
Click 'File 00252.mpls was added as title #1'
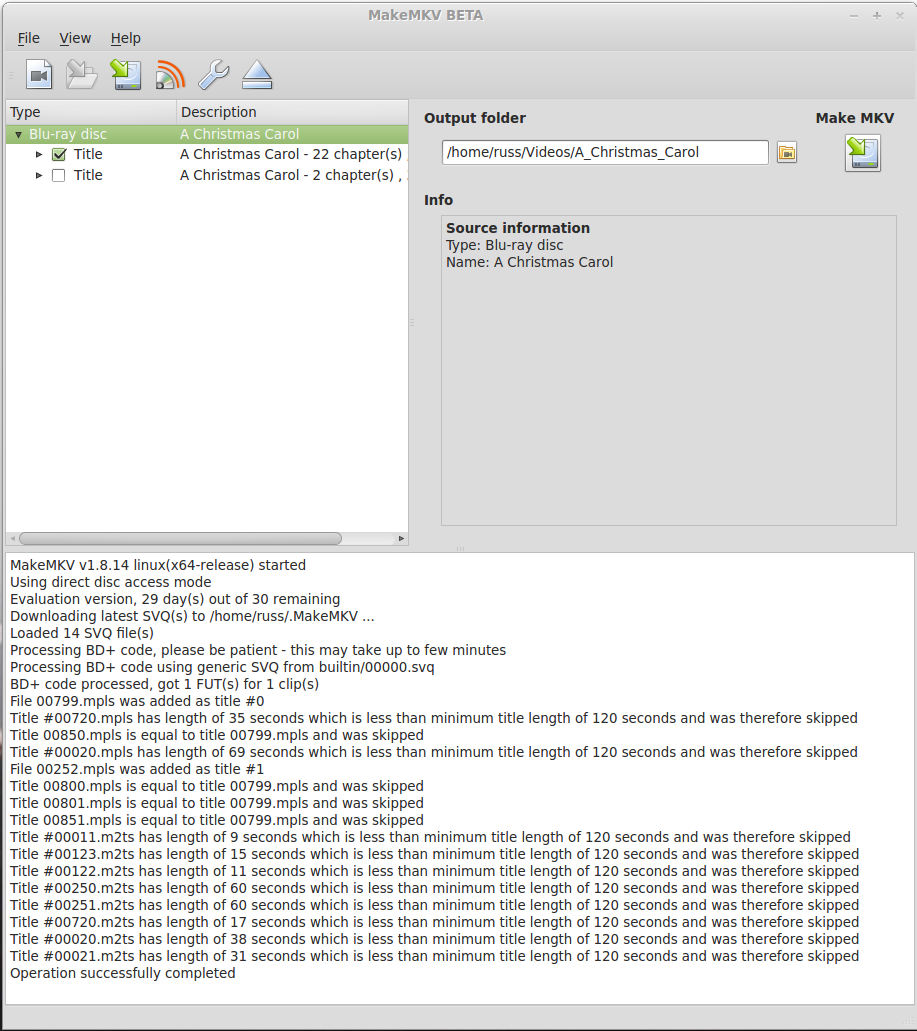coord(137,769)
